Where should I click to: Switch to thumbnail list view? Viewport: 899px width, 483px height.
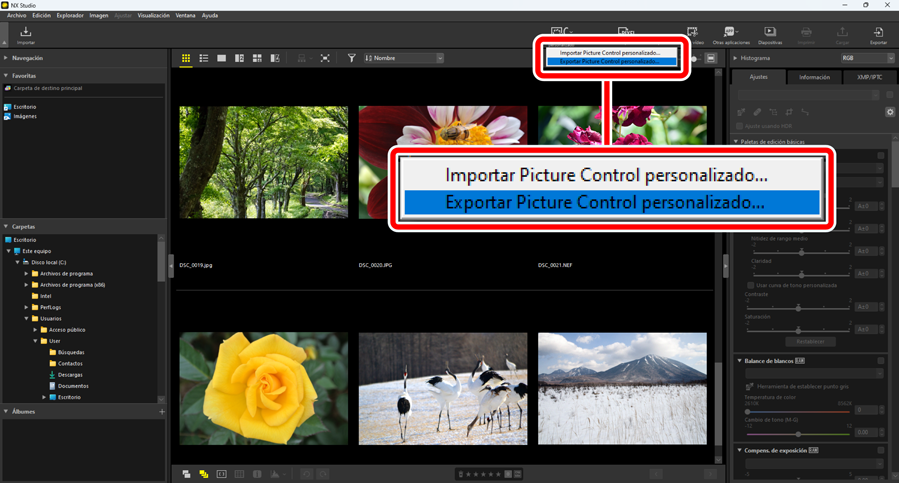[204, 59]
